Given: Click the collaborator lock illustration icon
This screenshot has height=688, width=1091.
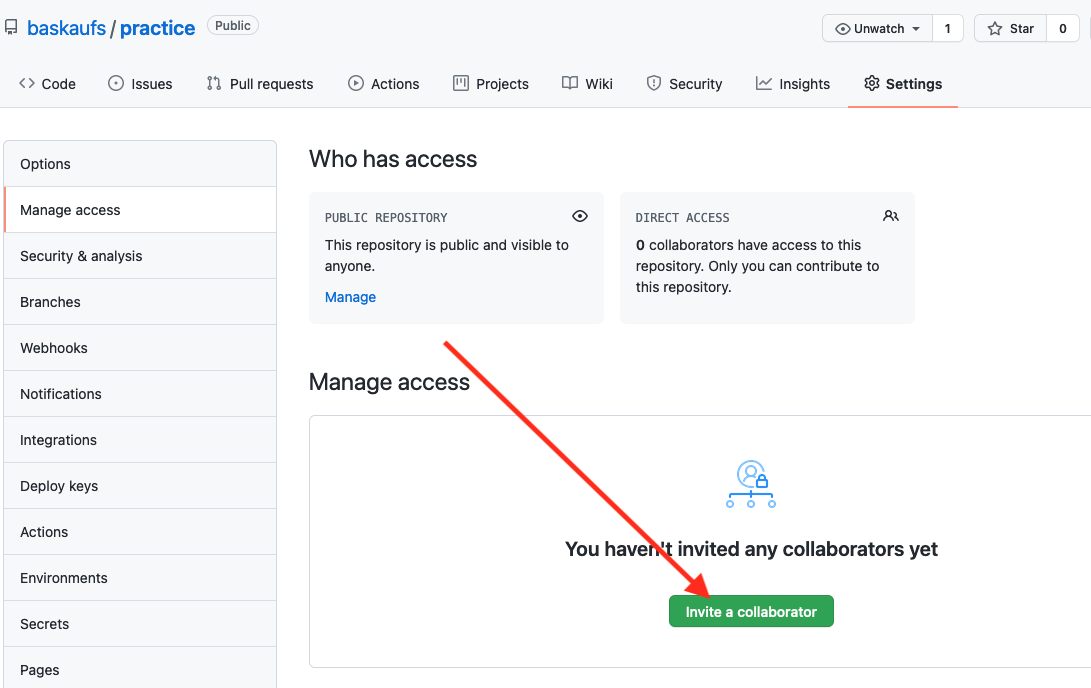Looking at the screenshot, I should (x=751, y=484).
